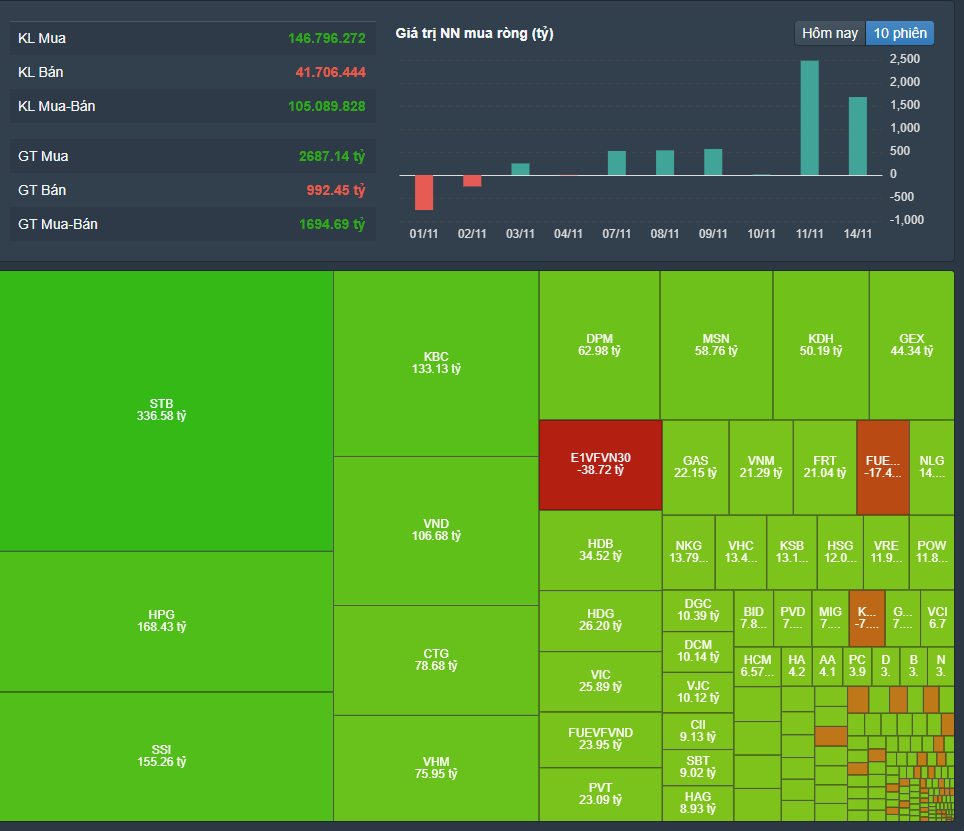
Task: Select the 10 phiên tab
Action: click(x=900, y=33)
